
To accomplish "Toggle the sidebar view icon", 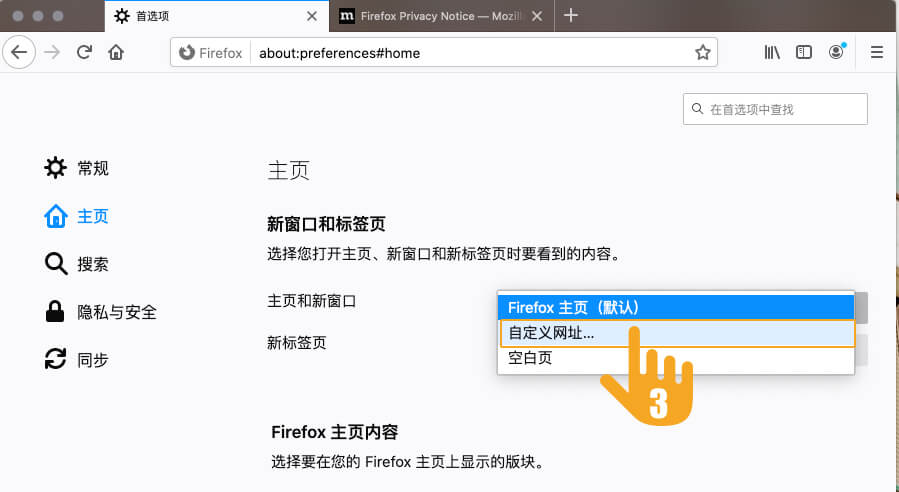I will point(804,53).
